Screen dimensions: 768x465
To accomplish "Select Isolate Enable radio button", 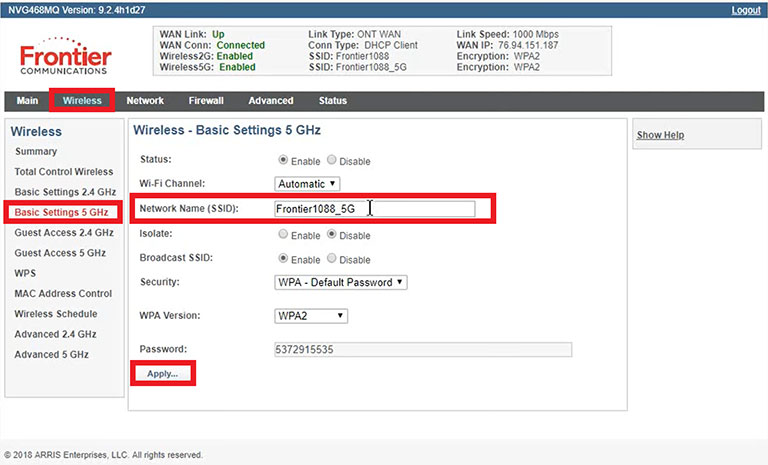I will (283, 234).
